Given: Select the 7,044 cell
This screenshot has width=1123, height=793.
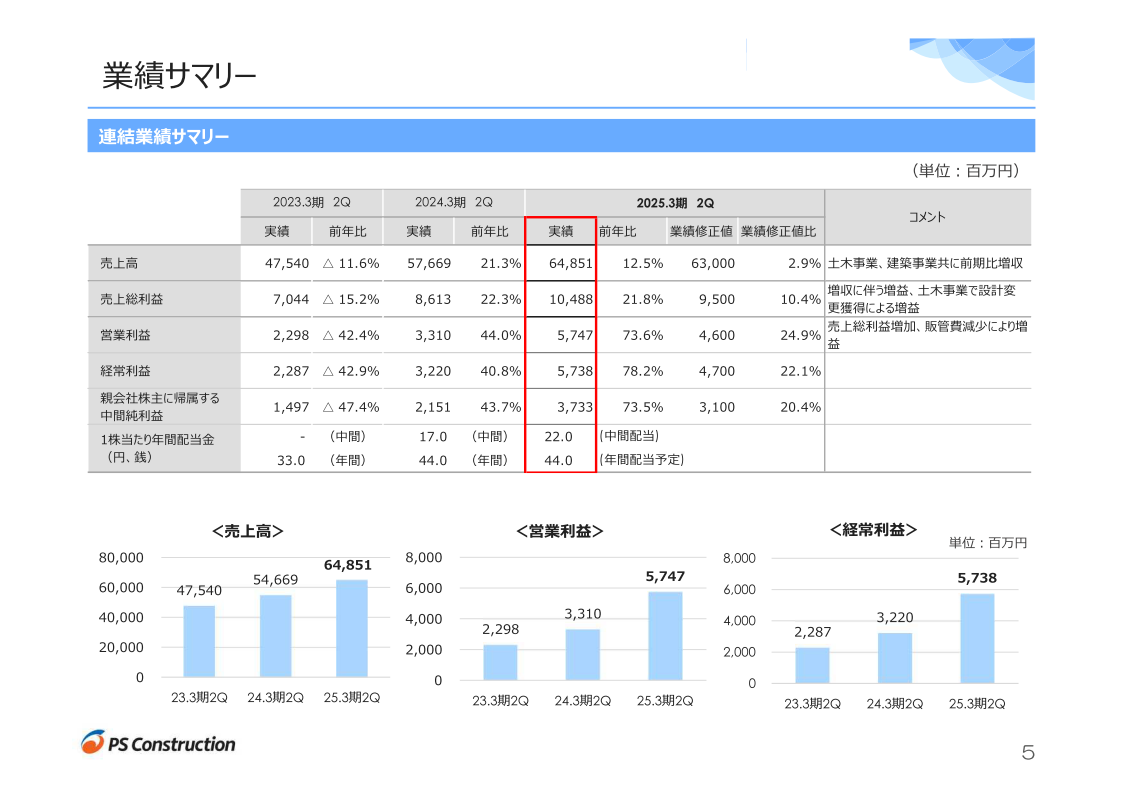Looking at the screenshot, I should [x=291, y=299].
